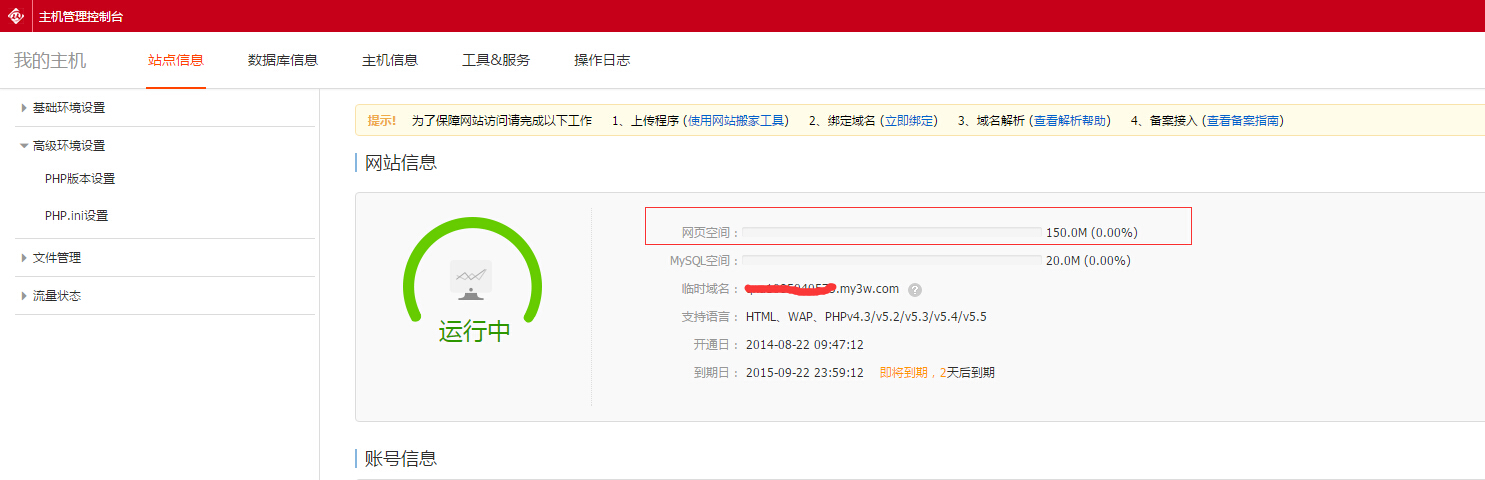Click the 网页空间 usage progress bar
Viewport: 1485px width, 480px height.
pyautogui.click(x=891, y=233)
